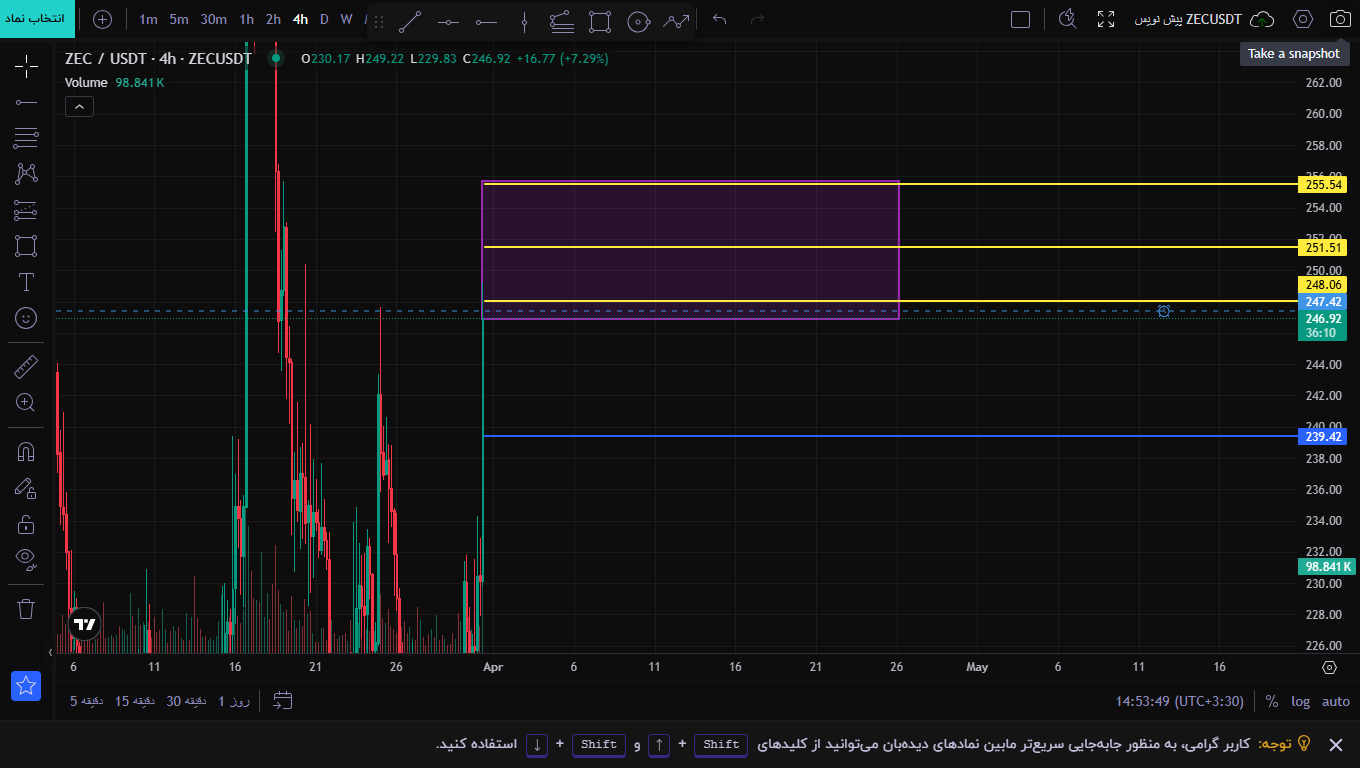
Task: Open the layout setup square icon
Action: [x=1020, y=19]
